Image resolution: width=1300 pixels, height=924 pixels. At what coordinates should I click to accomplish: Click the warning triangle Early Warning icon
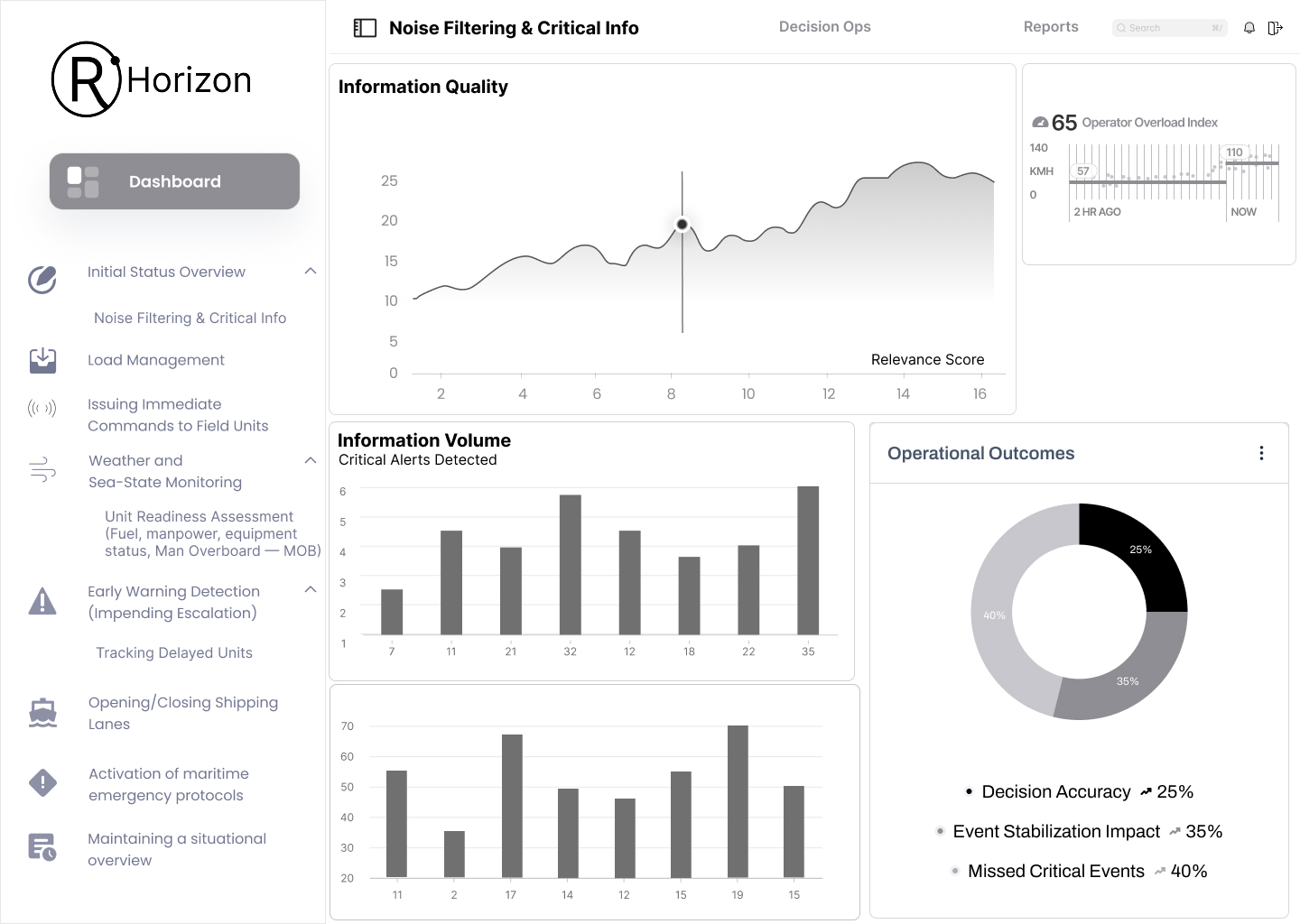42,601
